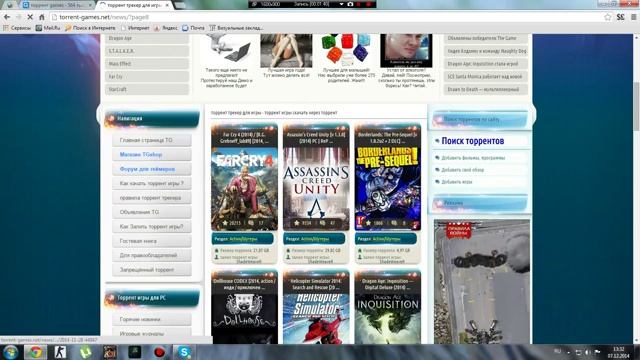Select the active 'торрент трекер' tab
This screenshot has height=360, width=640.
pyautogui.click(x=133, y=5)
